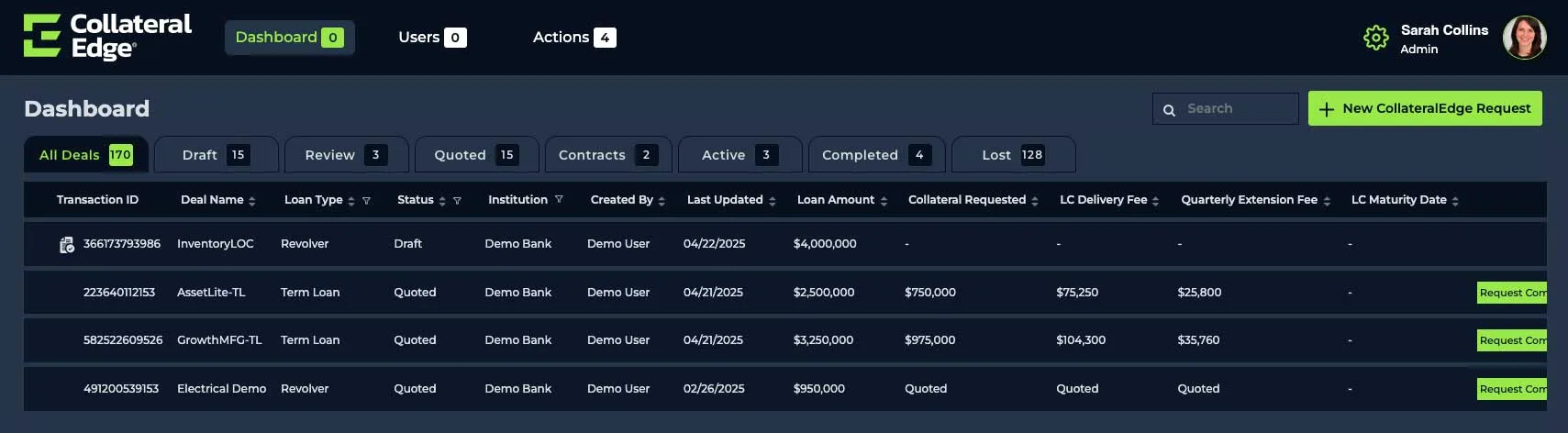This screenshot has height=433, width=1568.
Task: Select transaction 366173793986
Action: 122,244
